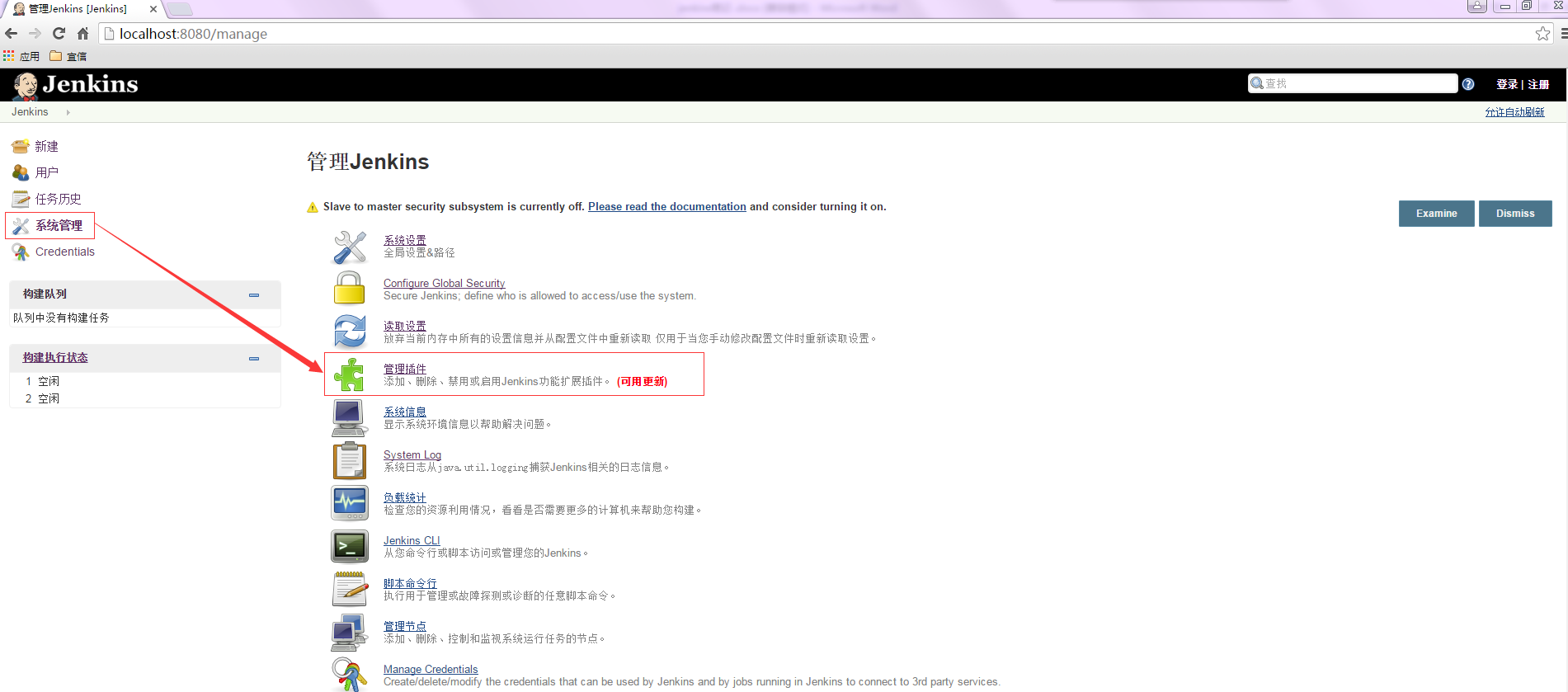Click the Jenkins breadcrumb link
The image size is (1568, 692).
coord(30,112)
